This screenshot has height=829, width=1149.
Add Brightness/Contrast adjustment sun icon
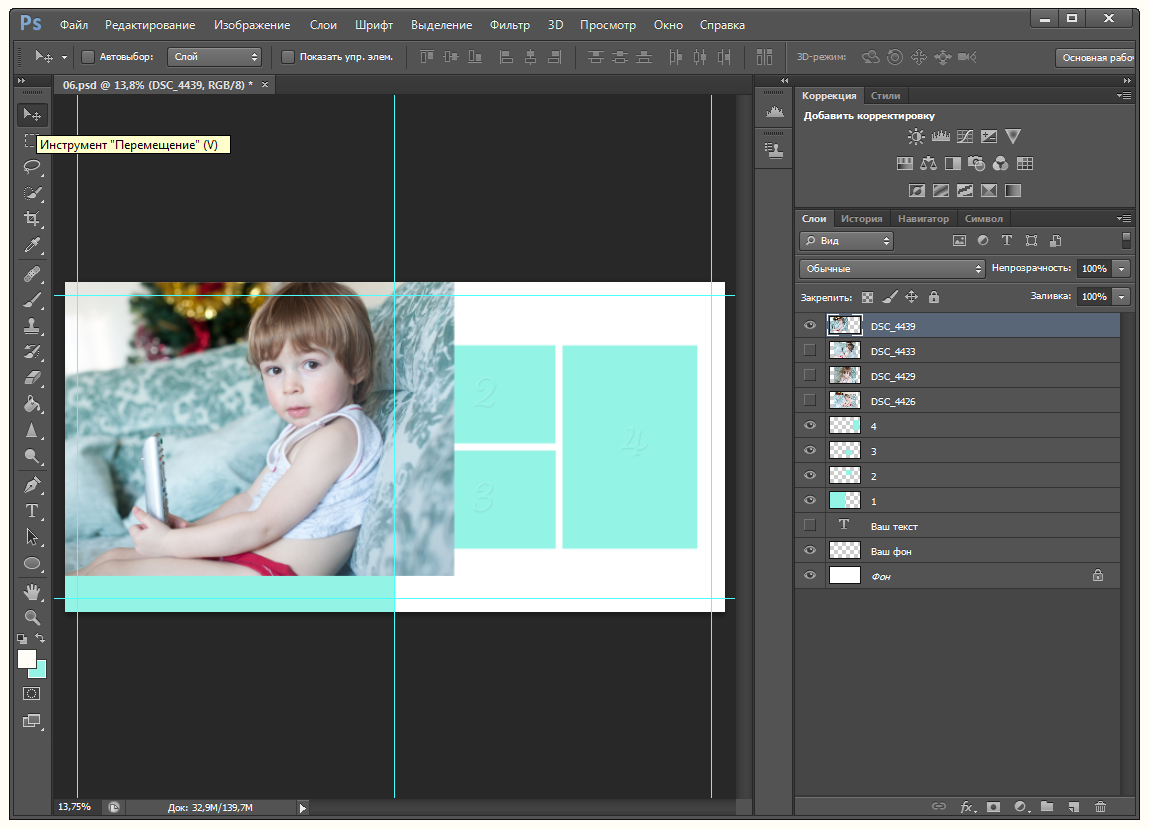point(916,137)
